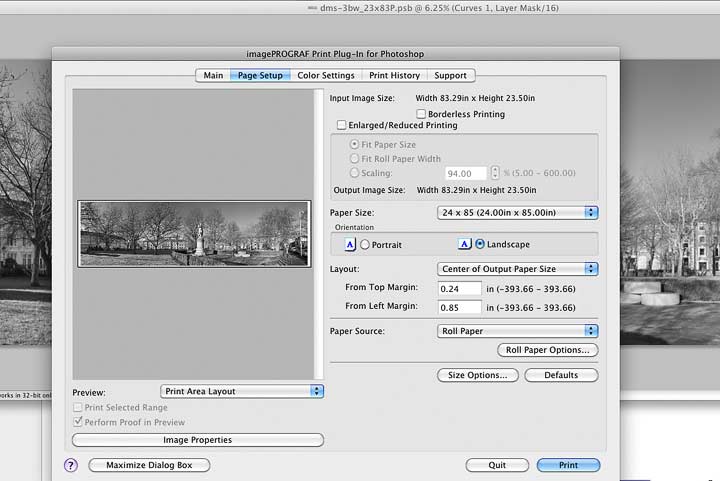Toggle Perform Proof in Preview checkbox
The image size is (720, 481).
pos(78,421)
